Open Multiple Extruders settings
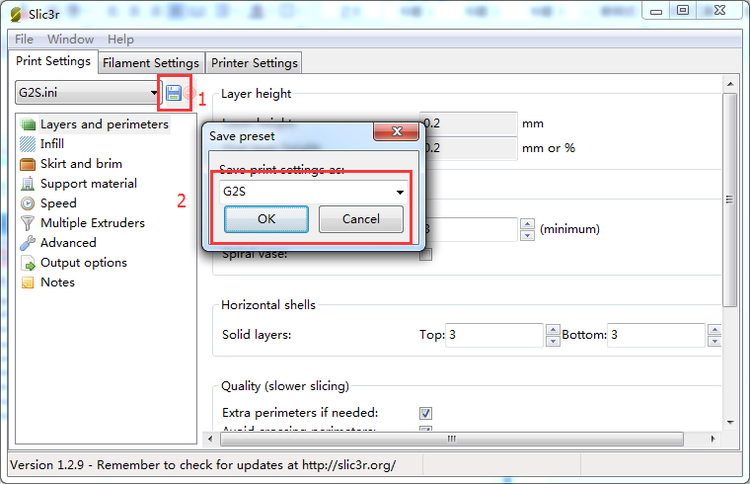Viewport: 750px width, 484px height. click(92, 223)
